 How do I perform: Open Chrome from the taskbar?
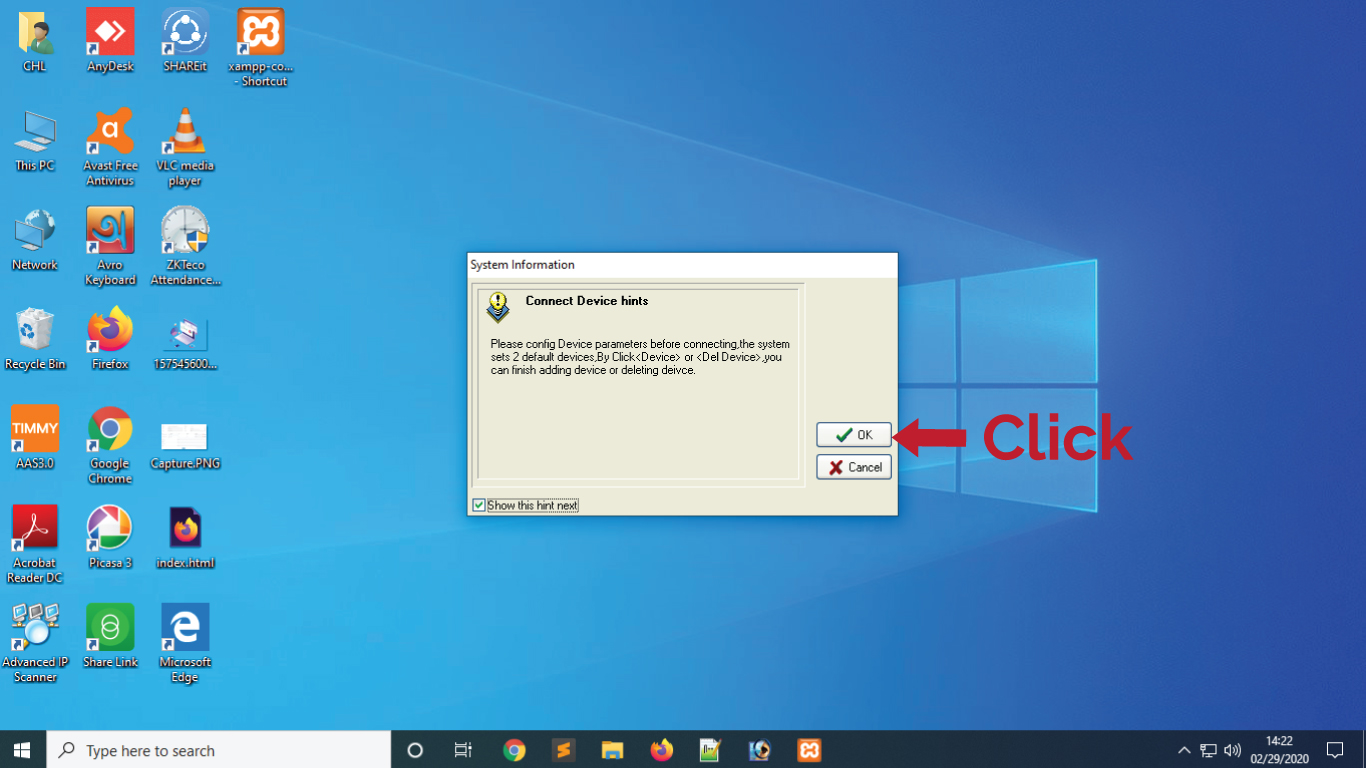[514, 750]
